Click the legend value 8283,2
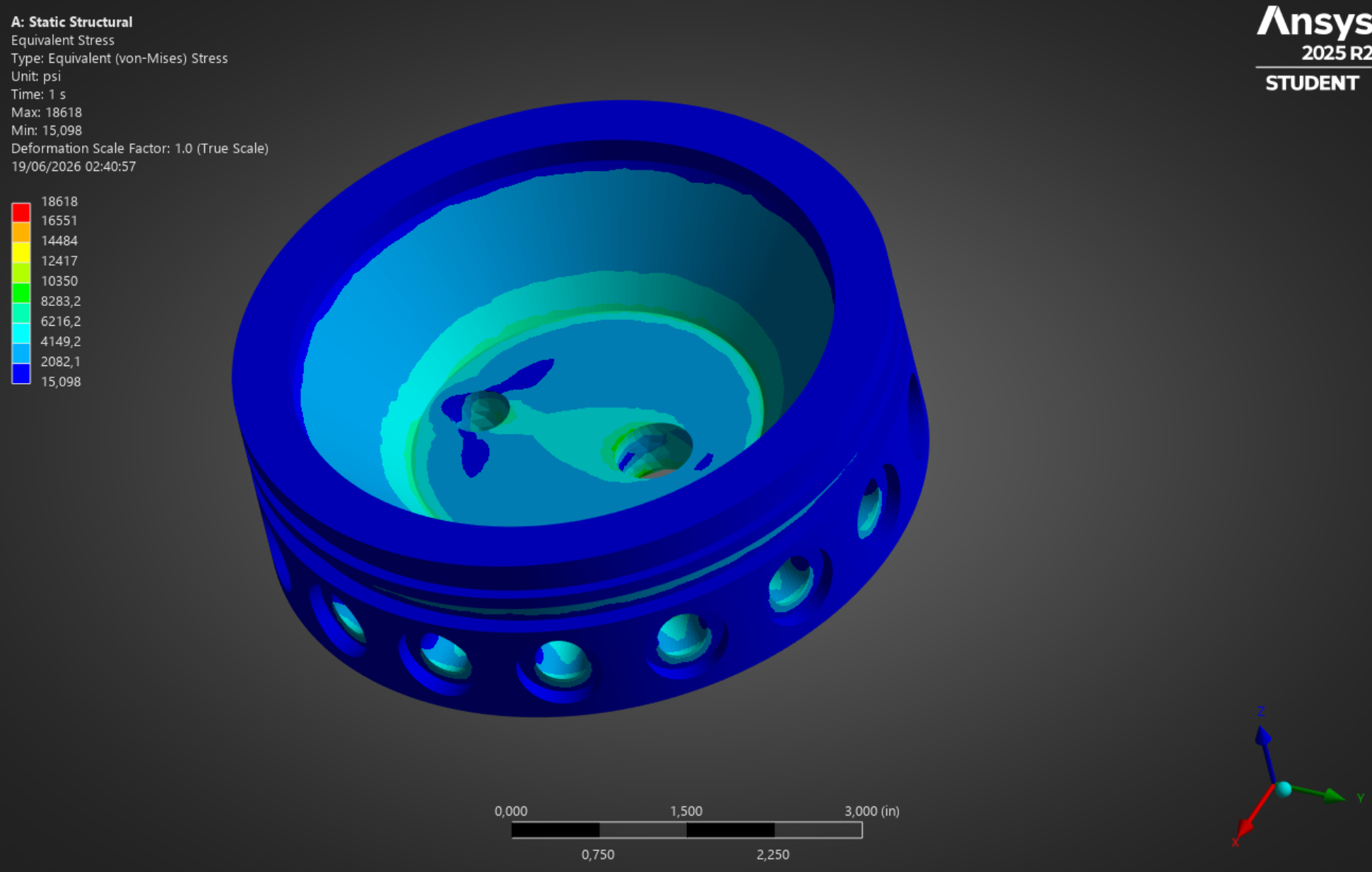The image size is (1372, 872). coord(61,301)
